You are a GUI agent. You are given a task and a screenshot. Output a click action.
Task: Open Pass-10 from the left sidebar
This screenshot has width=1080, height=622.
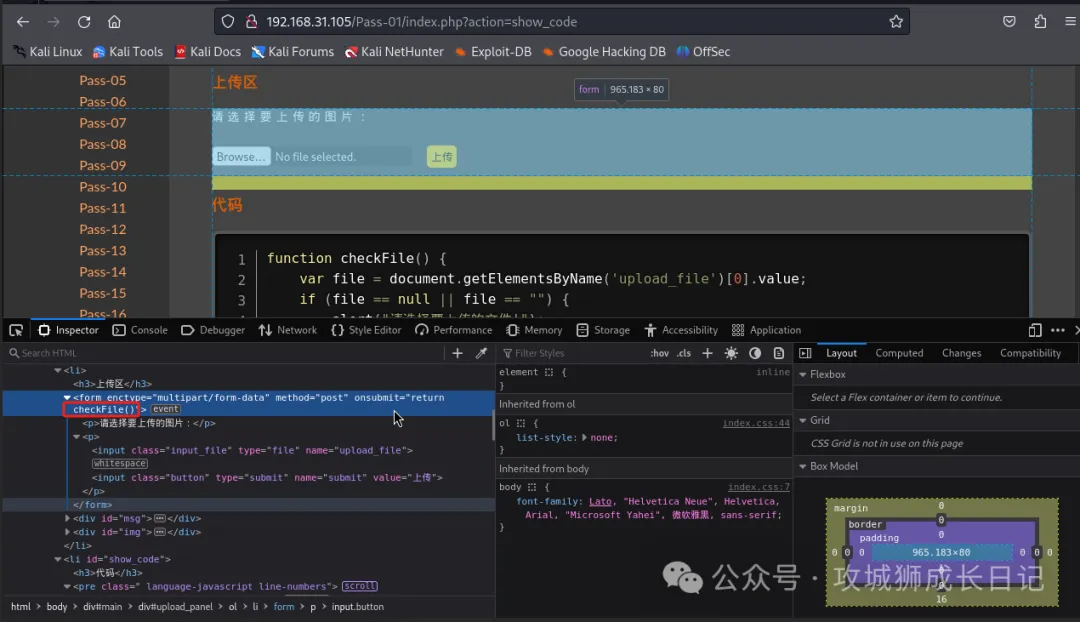pyautogui.click(x=103, y=187)
